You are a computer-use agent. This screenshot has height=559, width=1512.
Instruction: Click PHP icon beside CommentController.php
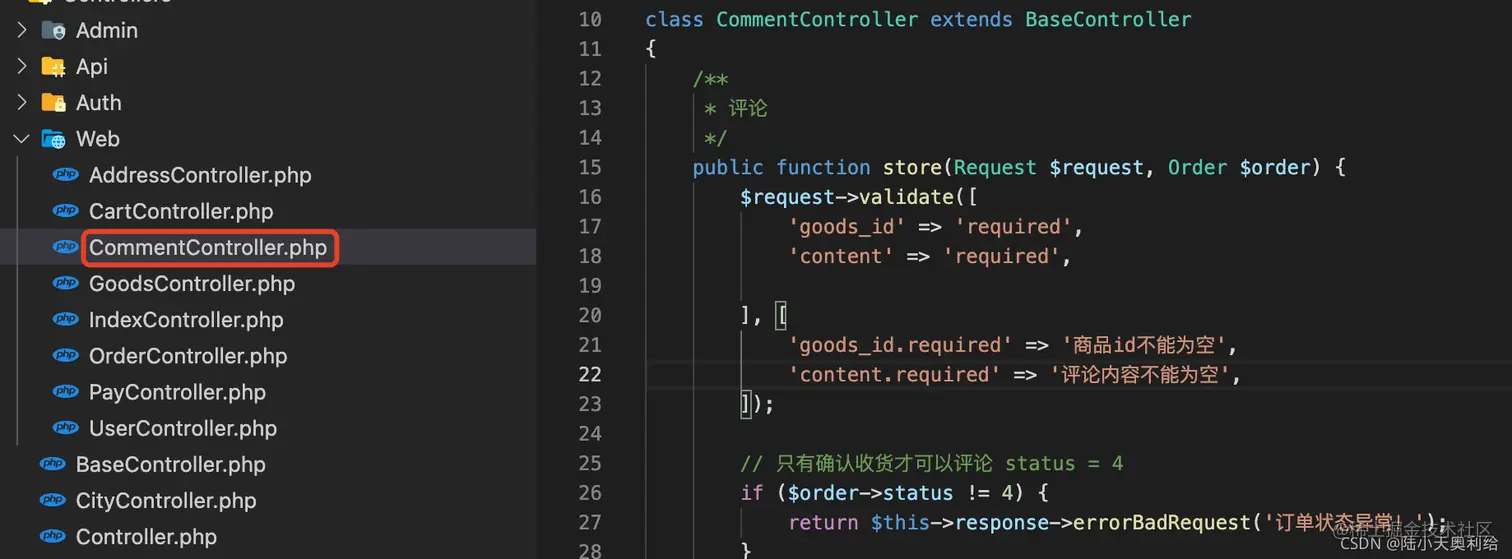coord(66,247)
